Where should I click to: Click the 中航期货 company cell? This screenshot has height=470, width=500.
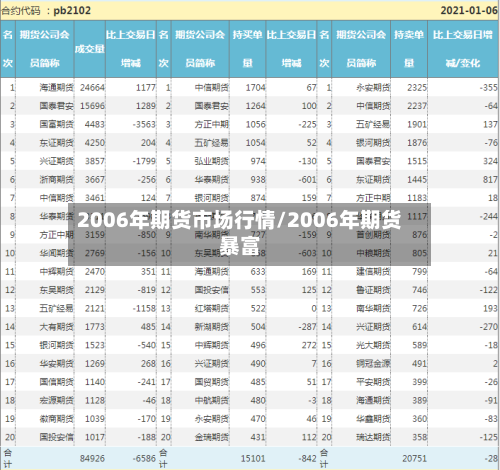[212, 400]
